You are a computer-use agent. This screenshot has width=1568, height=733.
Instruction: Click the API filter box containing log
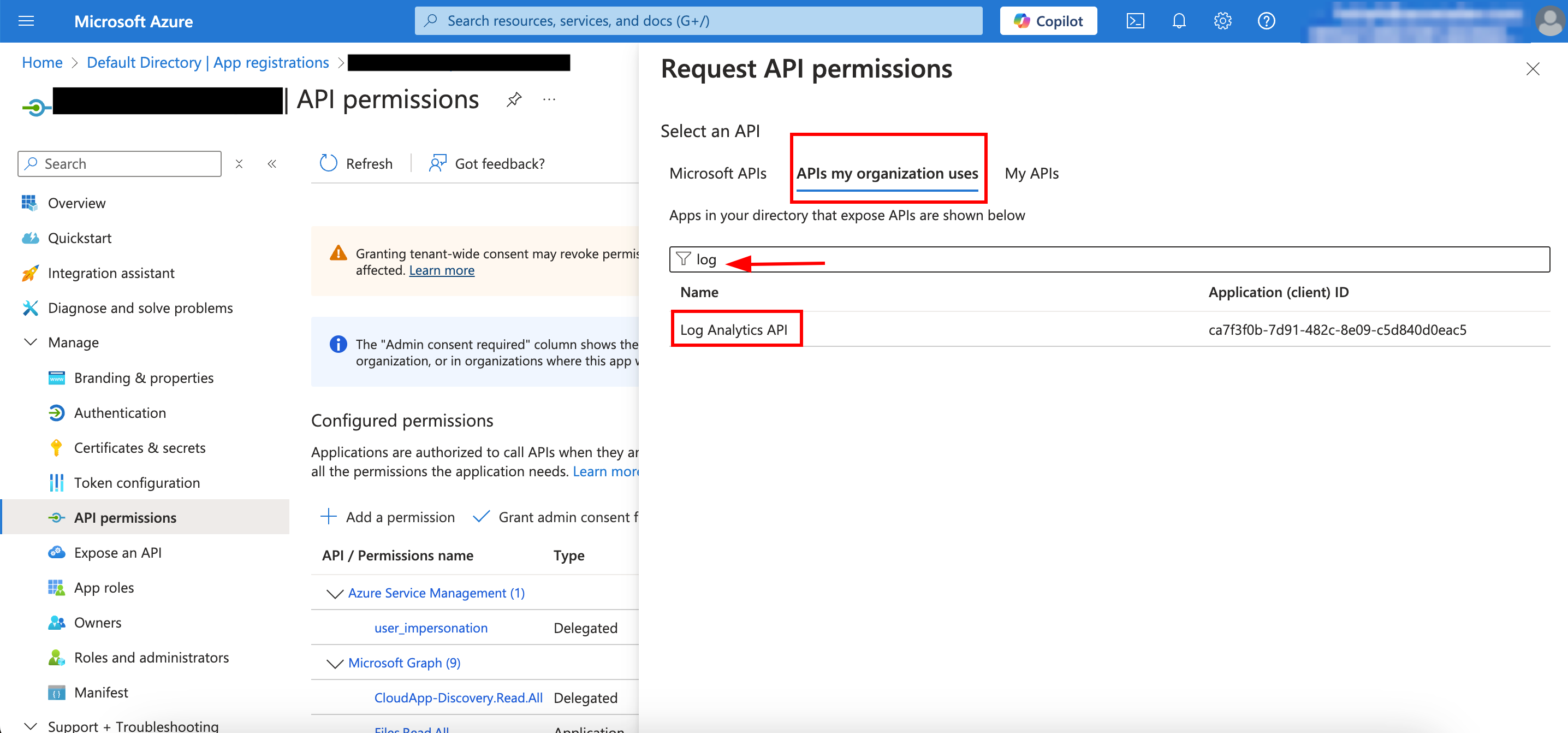[x=1109, y=259]
